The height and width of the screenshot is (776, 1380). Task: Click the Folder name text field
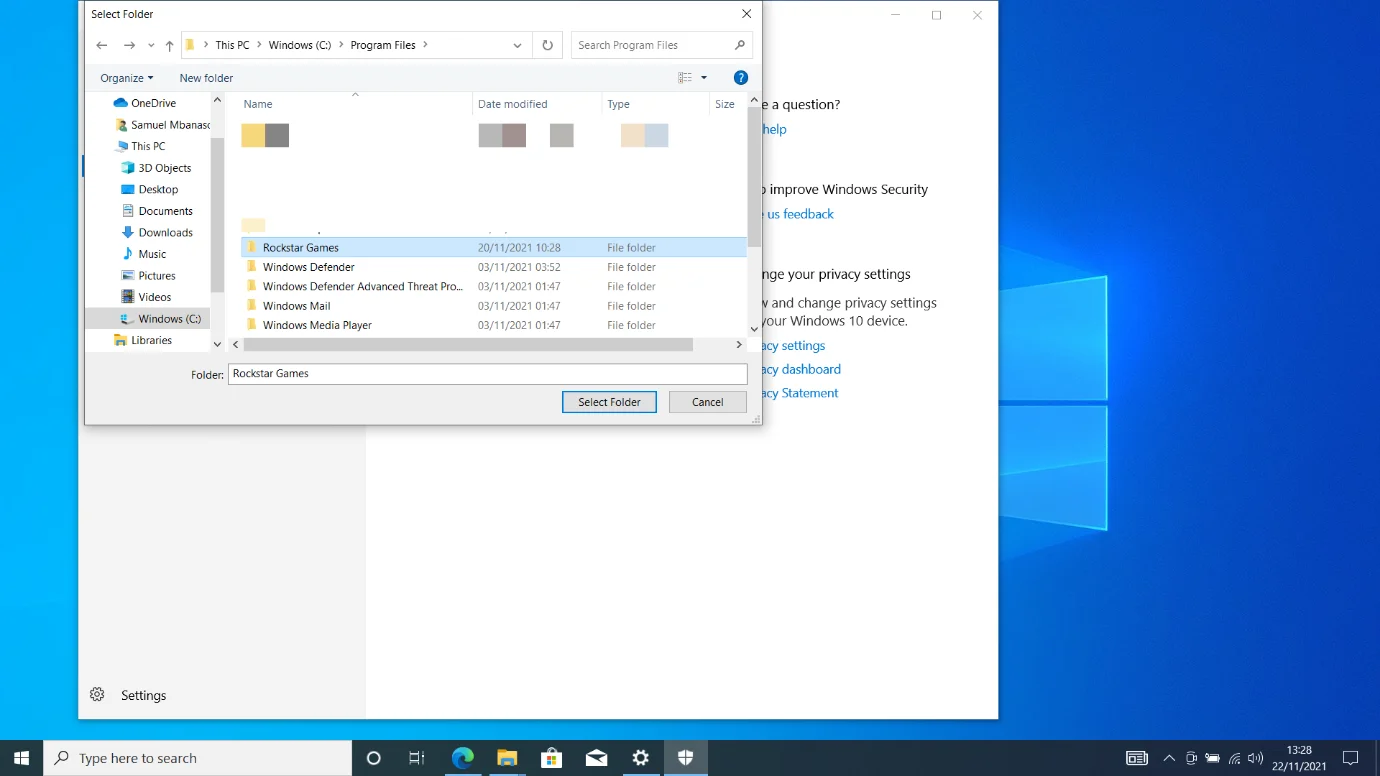(487, 374)
